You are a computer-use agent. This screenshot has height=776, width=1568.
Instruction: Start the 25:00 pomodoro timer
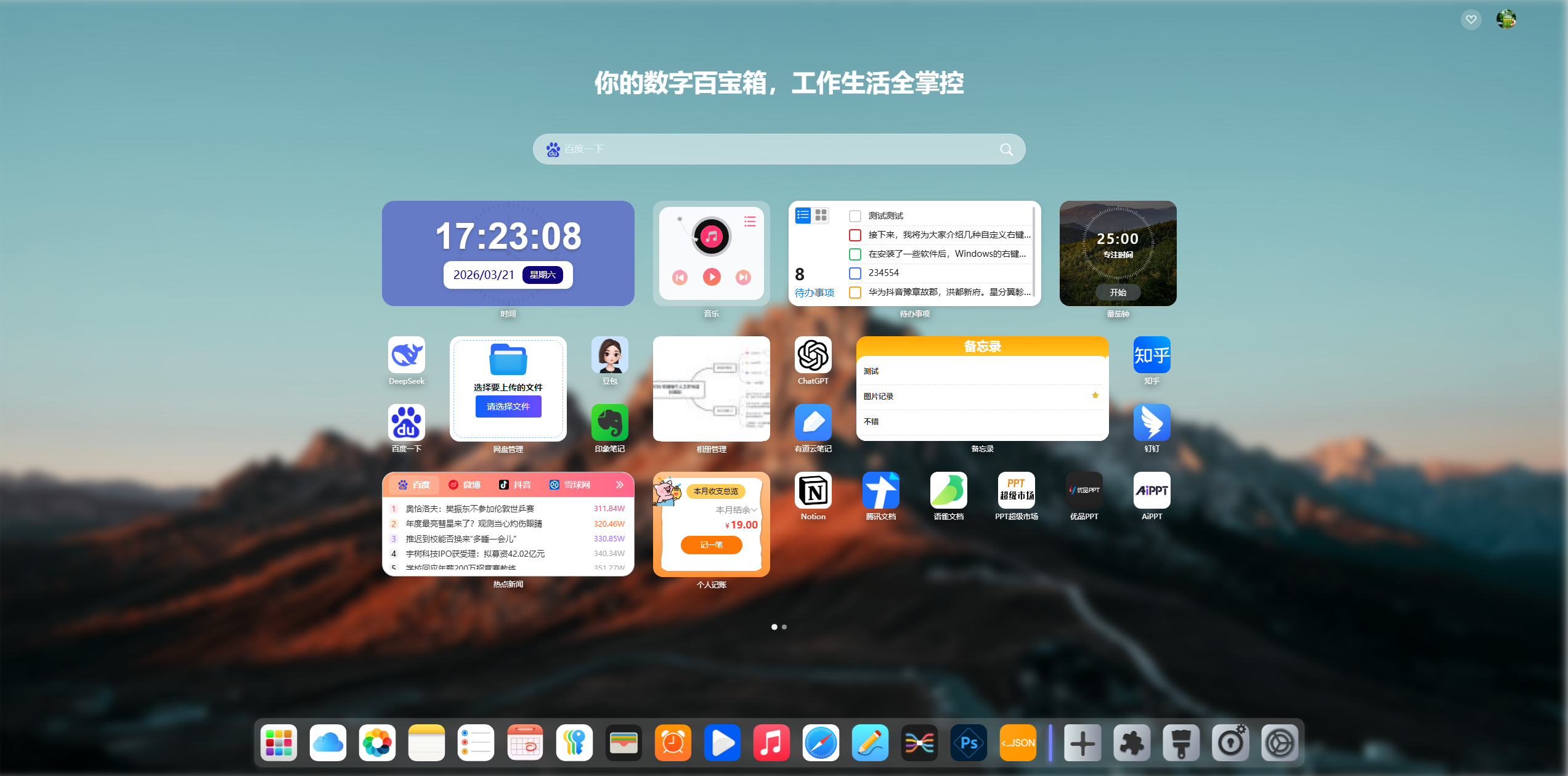1118,293
